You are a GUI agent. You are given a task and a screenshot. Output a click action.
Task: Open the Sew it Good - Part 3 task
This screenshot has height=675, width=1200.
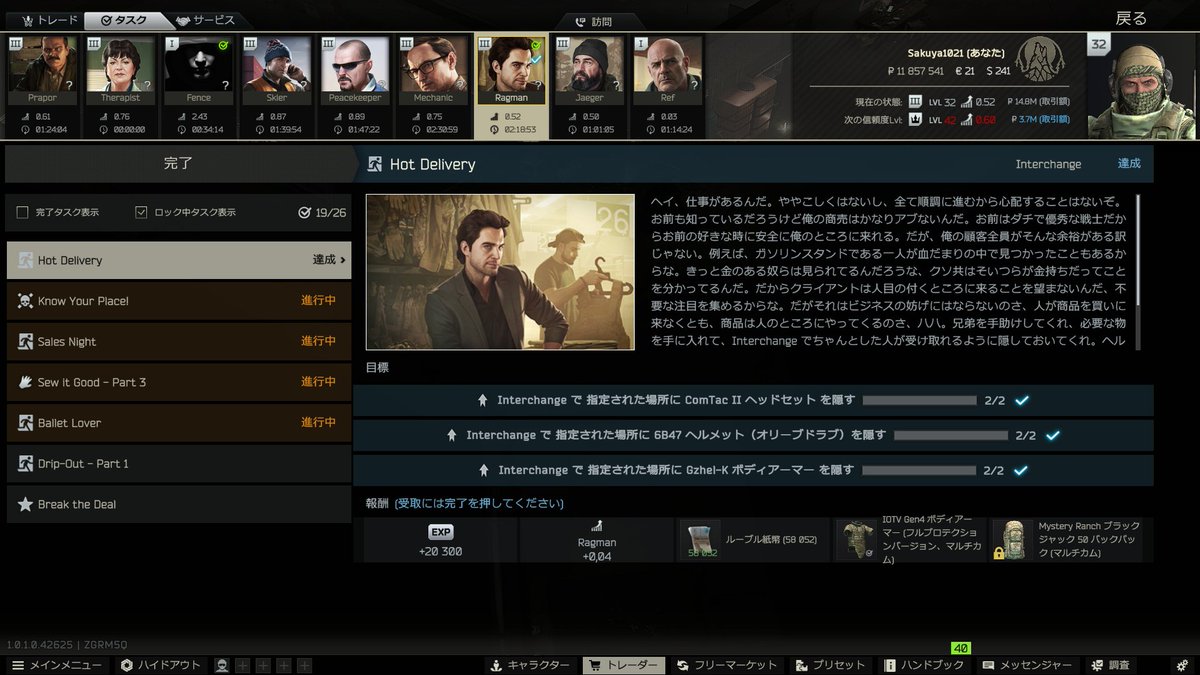tap(179, 382)
